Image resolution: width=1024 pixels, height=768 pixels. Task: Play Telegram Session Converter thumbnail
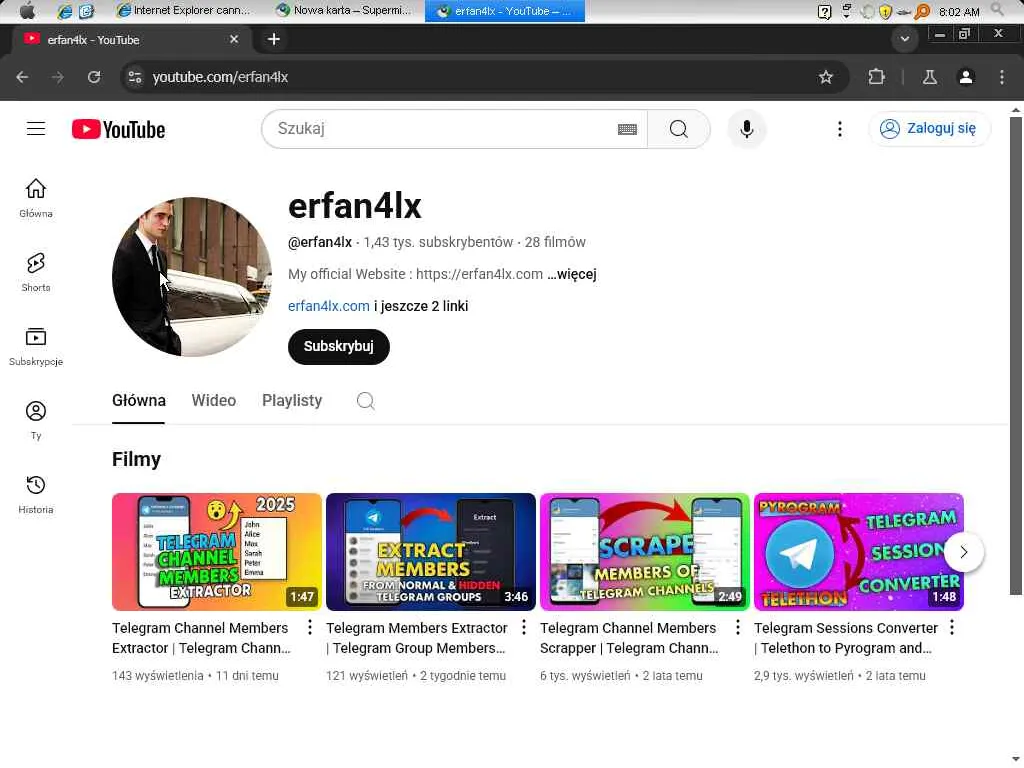click(x=859, y=552)
